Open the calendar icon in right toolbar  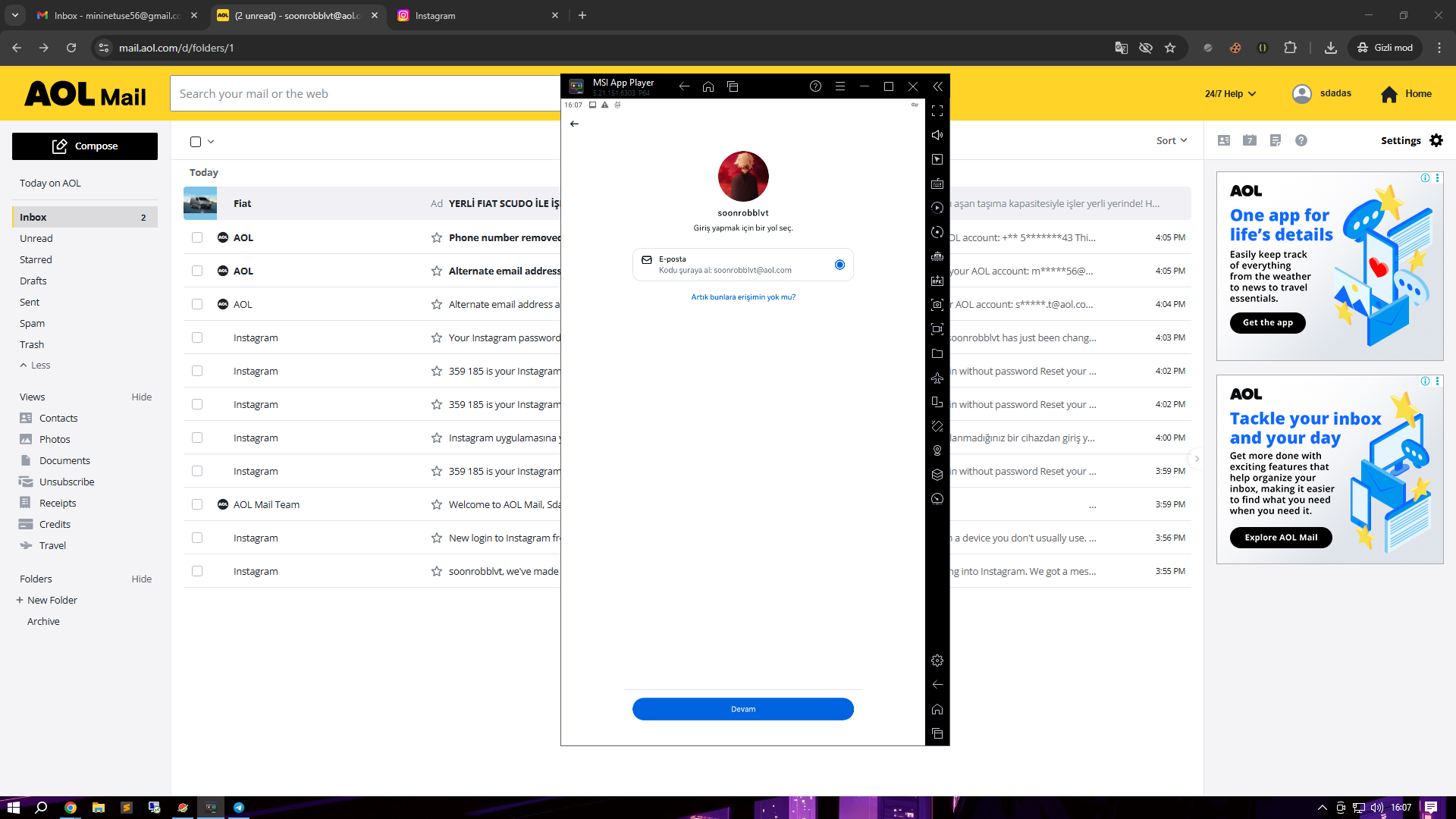[1250, 140]
